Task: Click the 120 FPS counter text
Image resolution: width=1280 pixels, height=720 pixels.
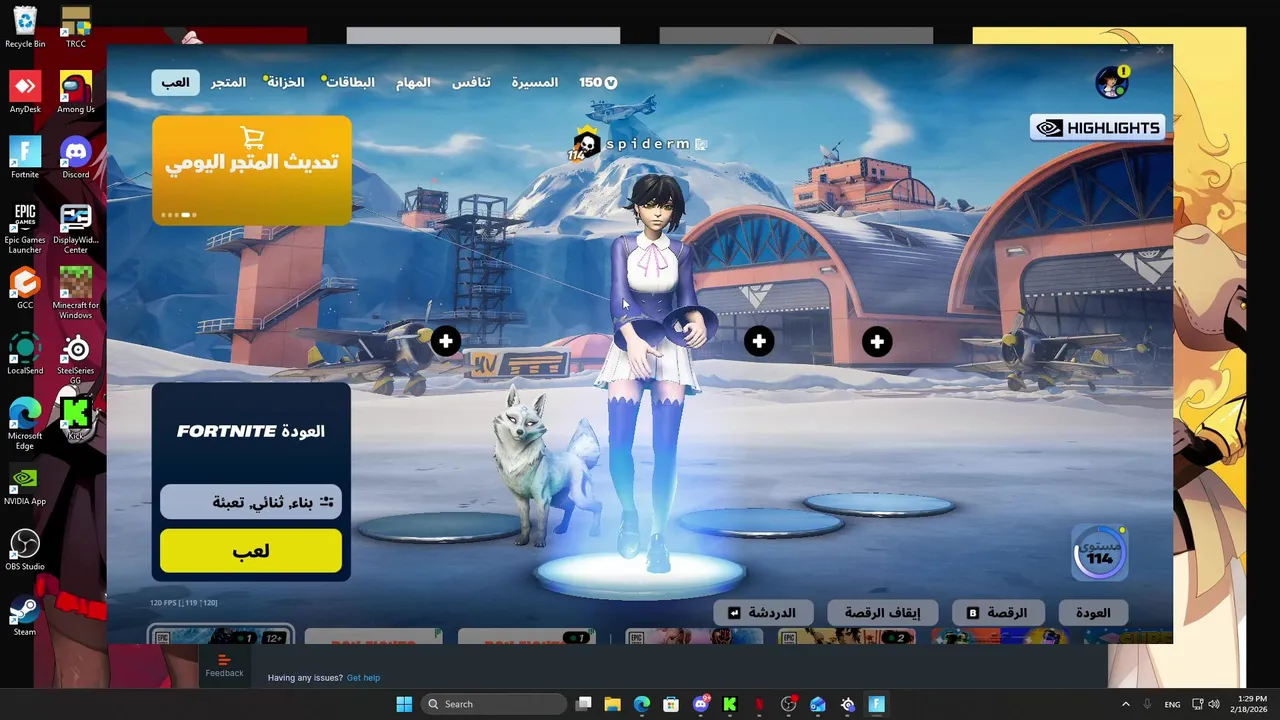Action: pyautogui.click(x=184, y=603)
